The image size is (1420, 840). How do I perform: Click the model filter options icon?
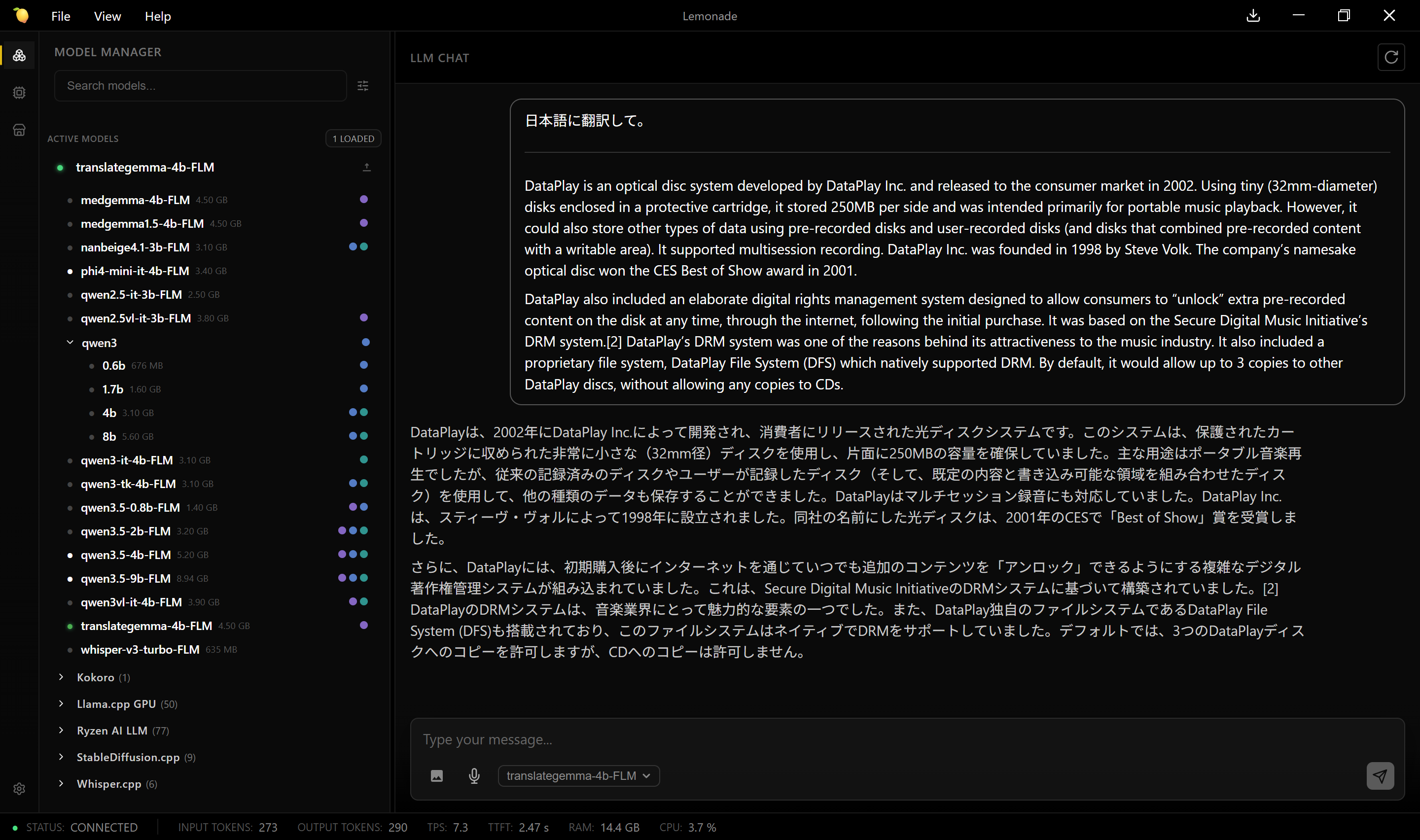point(363,86)
